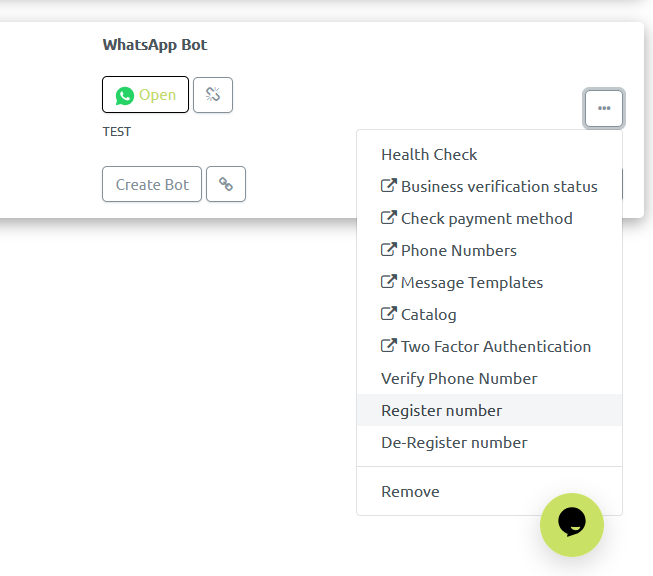The height and width of the screenshot is (576, 653).
Task: Click the WhatsApp logo in Open button
Action: point(124,96)
